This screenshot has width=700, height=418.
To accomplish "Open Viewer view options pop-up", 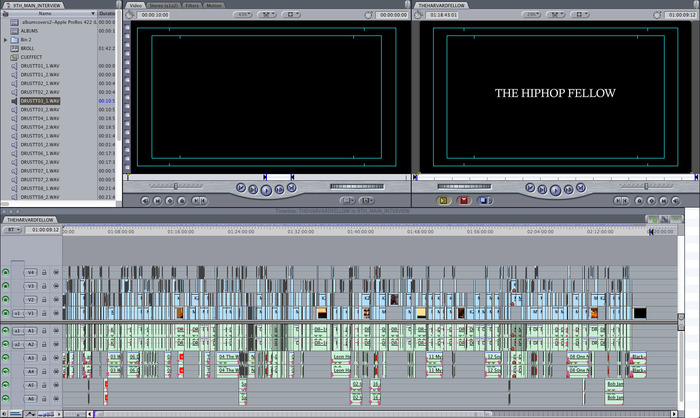I will pos(291,15).
